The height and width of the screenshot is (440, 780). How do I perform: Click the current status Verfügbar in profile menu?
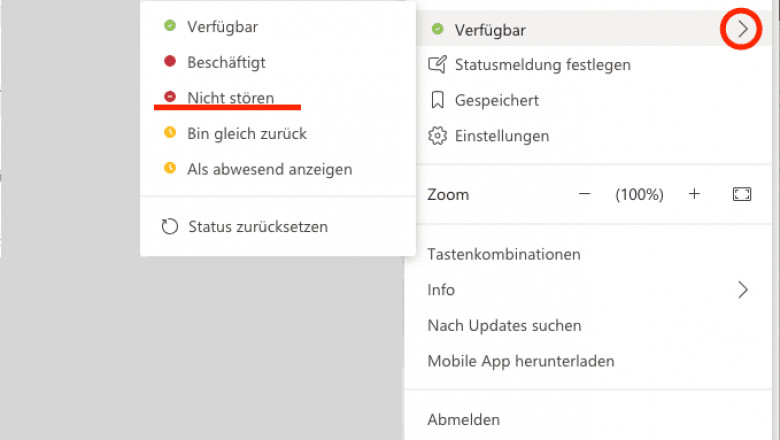coord(490,30)
